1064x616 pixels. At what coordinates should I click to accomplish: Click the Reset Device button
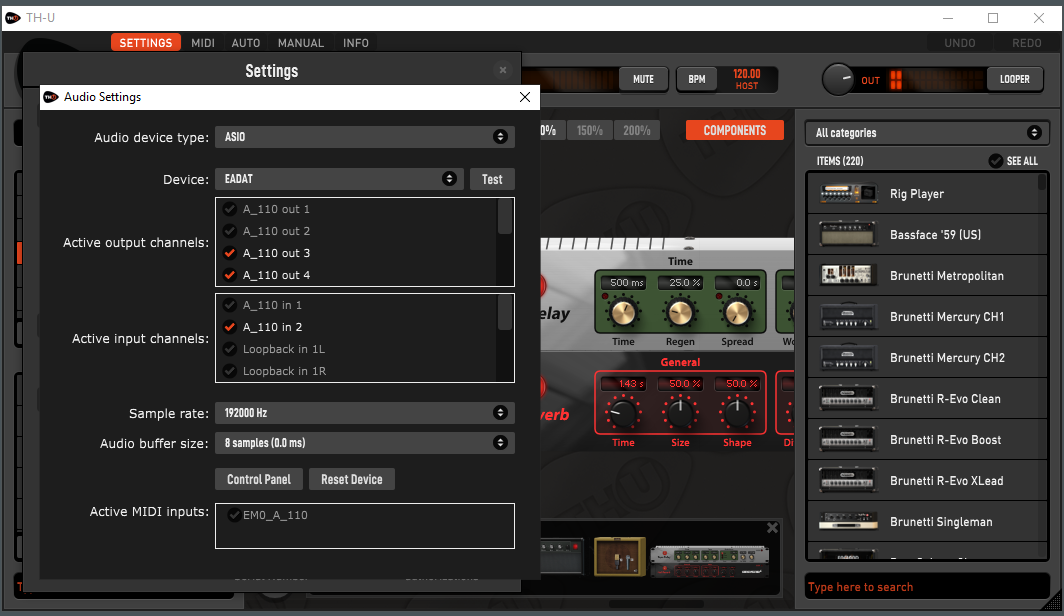point(352,479)
